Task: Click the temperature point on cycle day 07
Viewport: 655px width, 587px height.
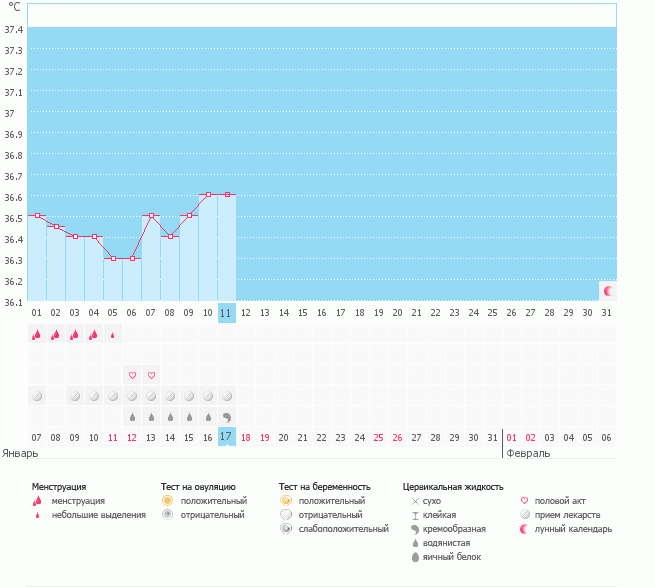Action: point(151,215)
